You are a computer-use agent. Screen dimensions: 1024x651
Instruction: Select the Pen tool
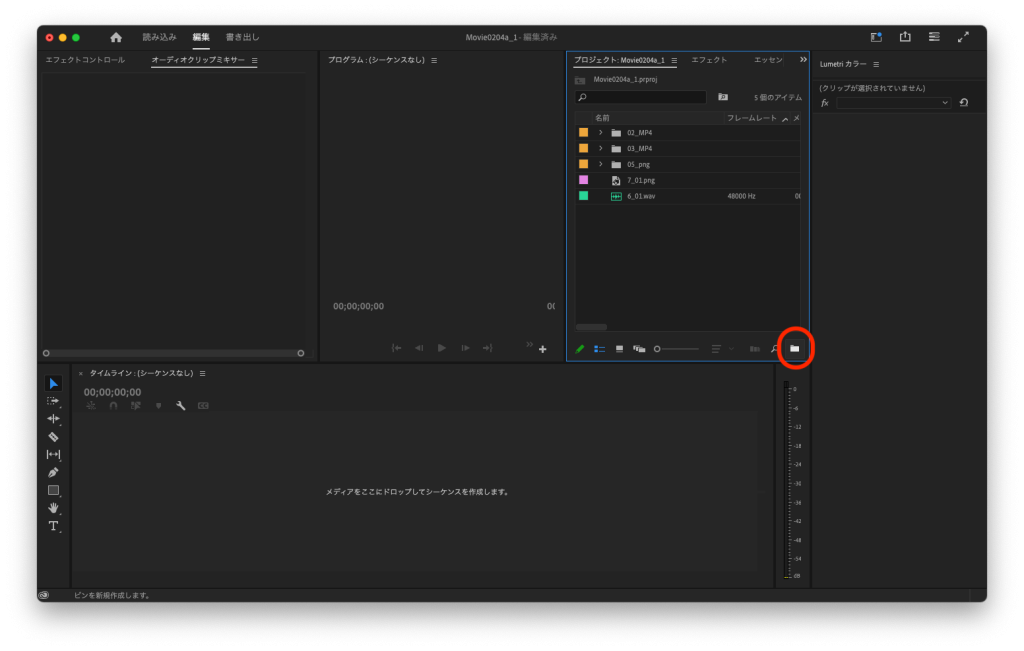click(x=53, y=472)
